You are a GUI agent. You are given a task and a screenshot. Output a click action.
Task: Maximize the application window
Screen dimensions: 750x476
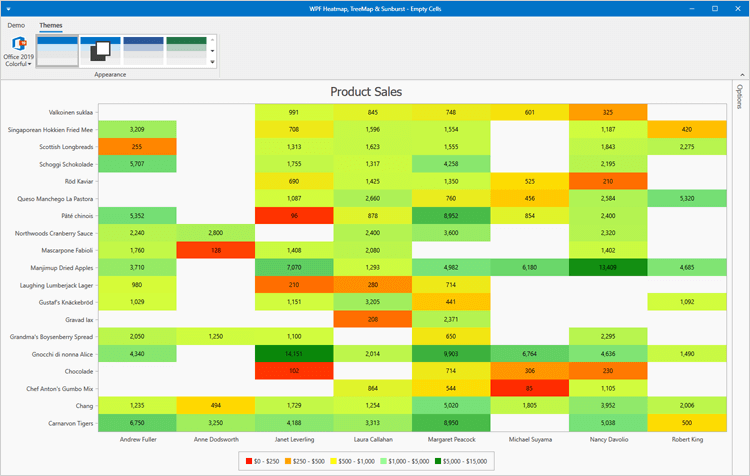[x=716, y=9]
